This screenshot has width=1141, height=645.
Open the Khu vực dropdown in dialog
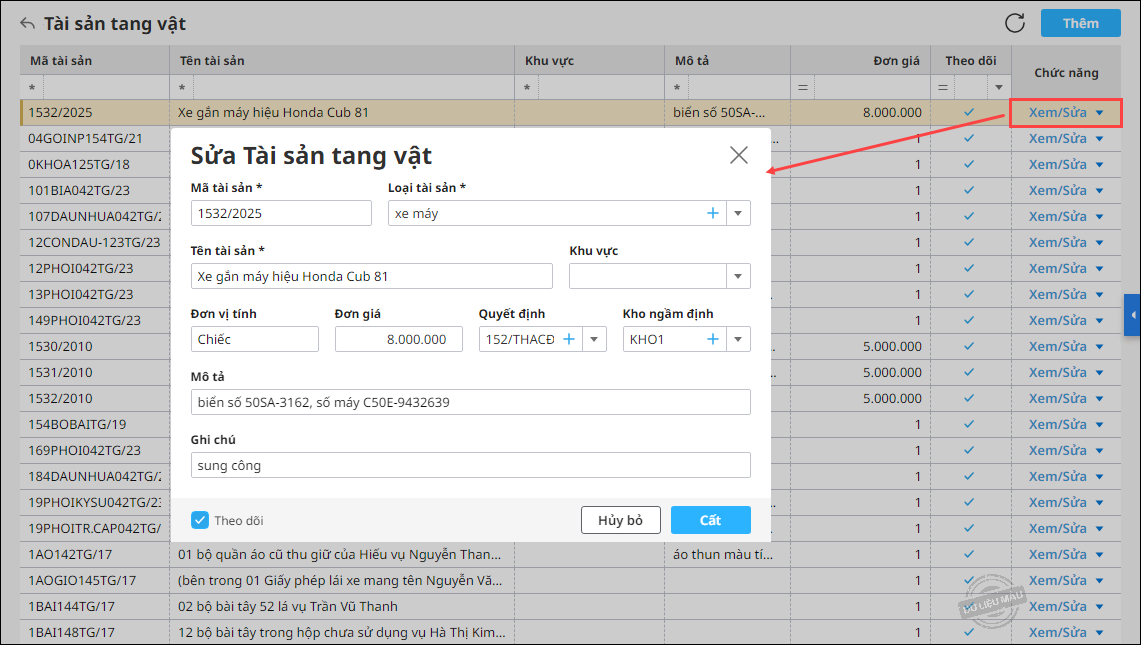pos(738,277)
